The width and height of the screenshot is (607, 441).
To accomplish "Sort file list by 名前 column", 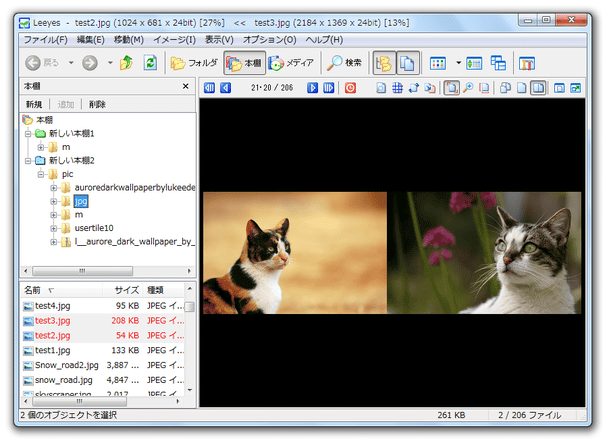I will coord(62,290).
